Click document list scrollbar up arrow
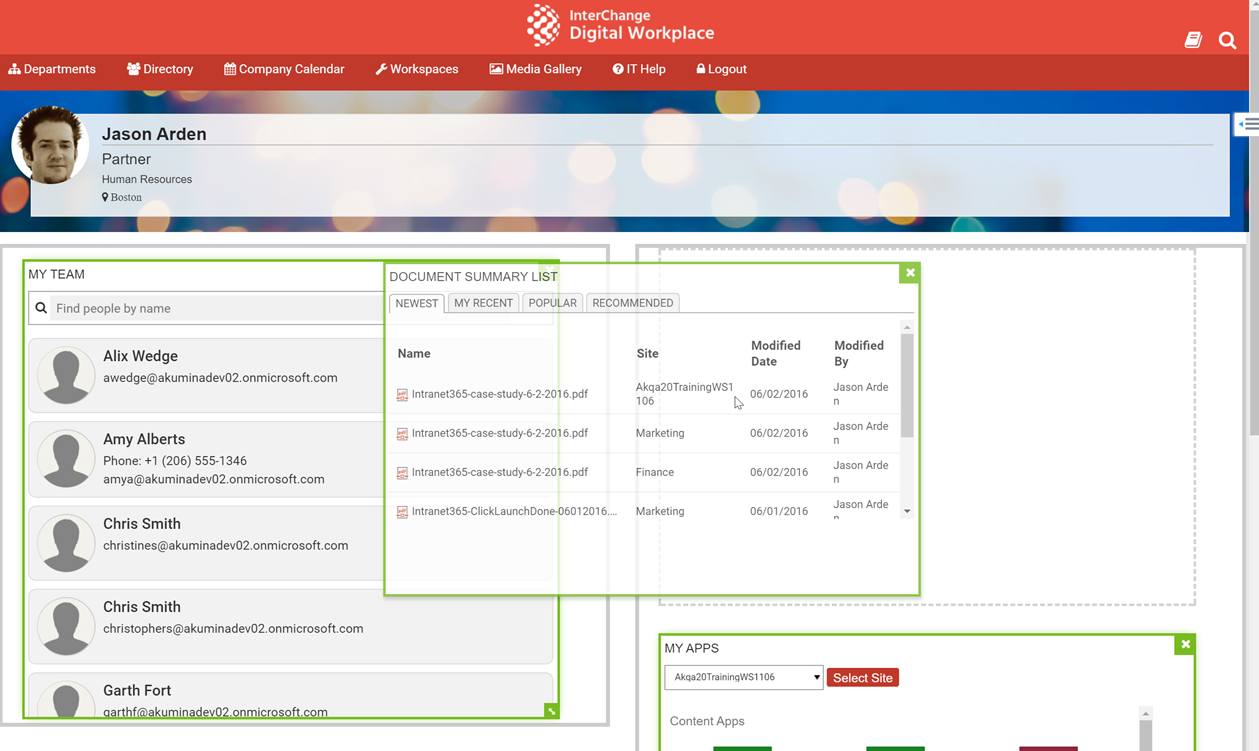 coord(907,328)
